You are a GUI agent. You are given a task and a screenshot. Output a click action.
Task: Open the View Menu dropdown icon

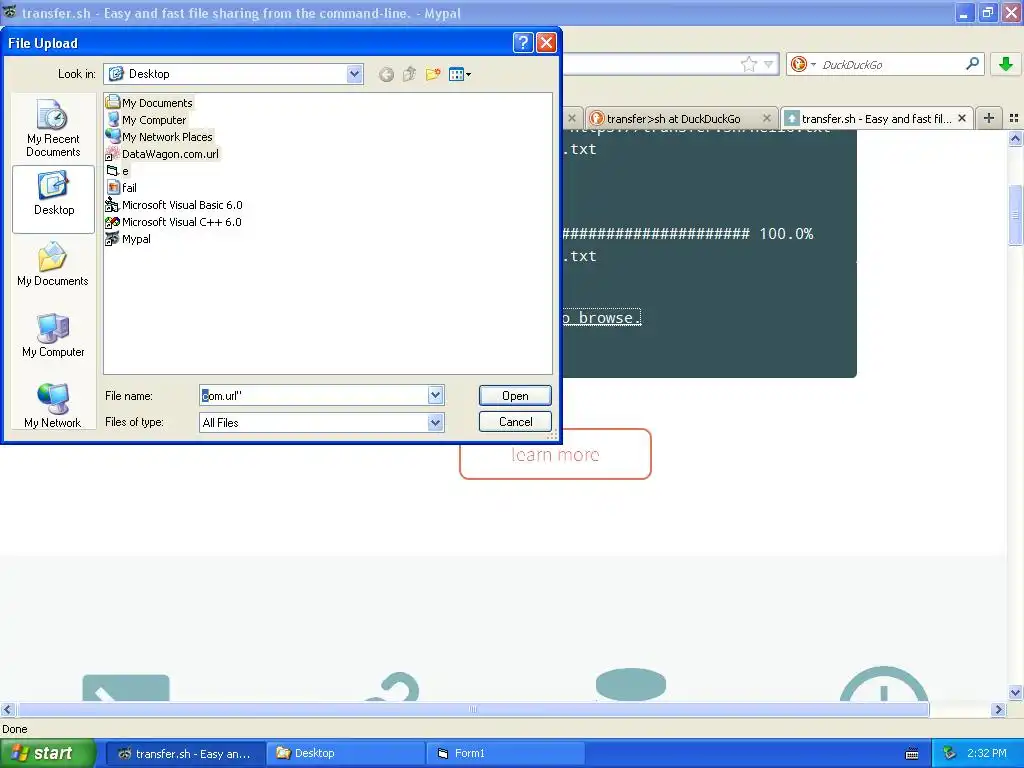(x=460, y=74)
